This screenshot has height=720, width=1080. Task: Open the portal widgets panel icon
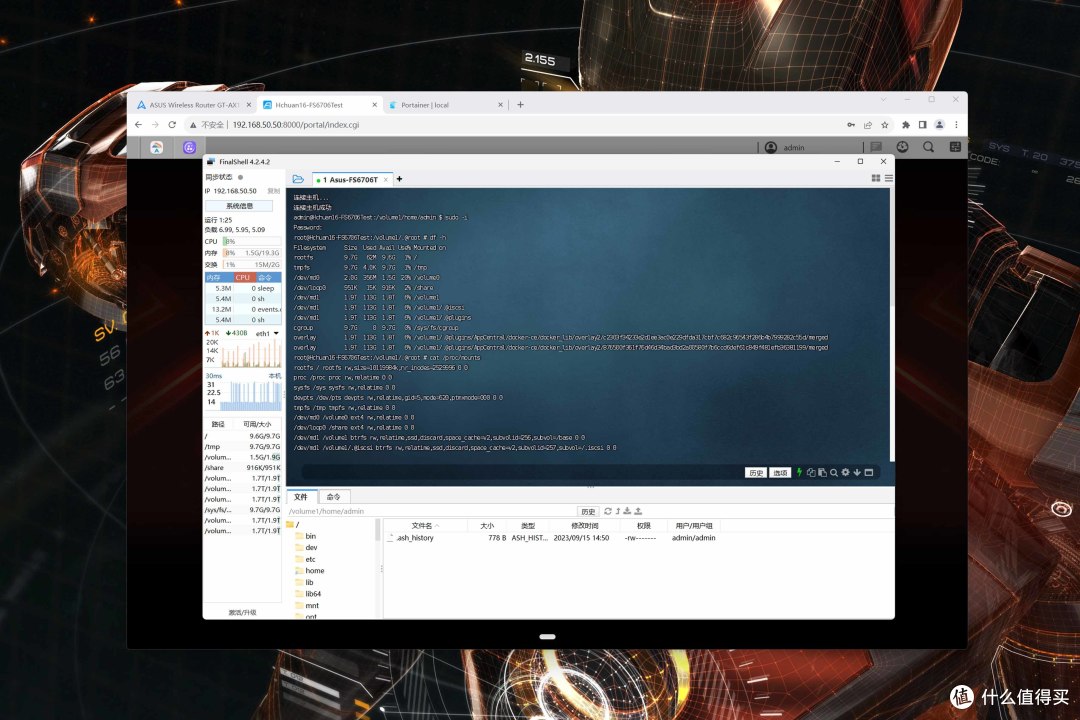(x=955, y=147)
